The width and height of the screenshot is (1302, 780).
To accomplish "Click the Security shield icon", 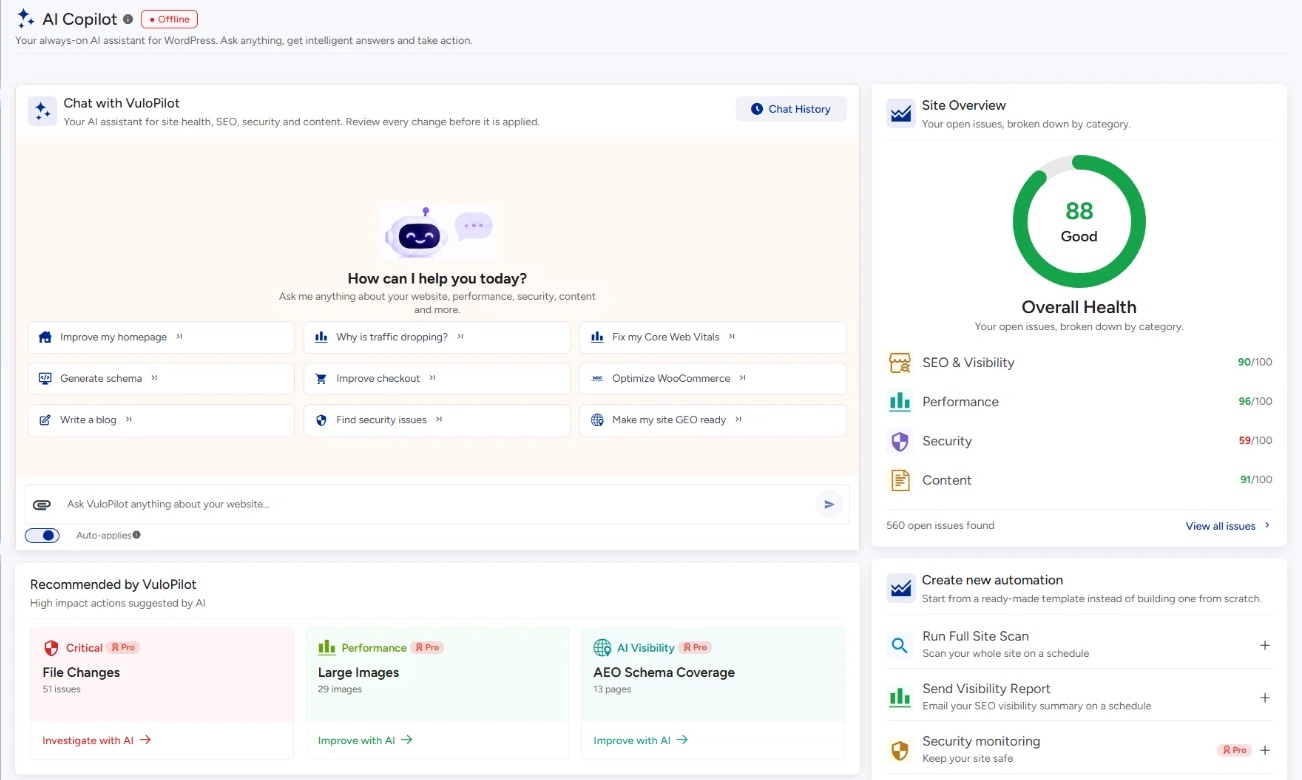I will tap(900, 441).
